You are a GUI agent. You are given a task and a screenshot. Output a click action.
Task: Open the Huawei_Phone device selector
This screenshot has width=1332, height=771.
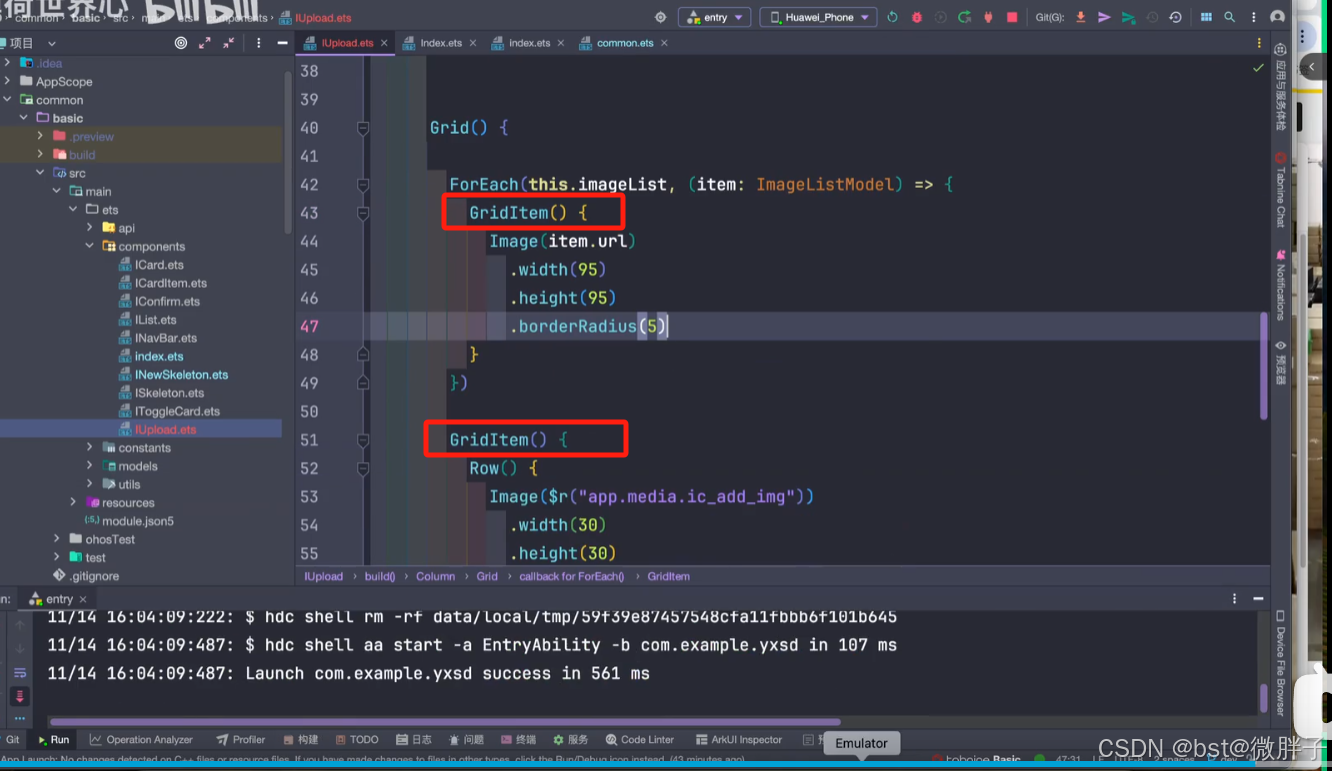(818, 17)
